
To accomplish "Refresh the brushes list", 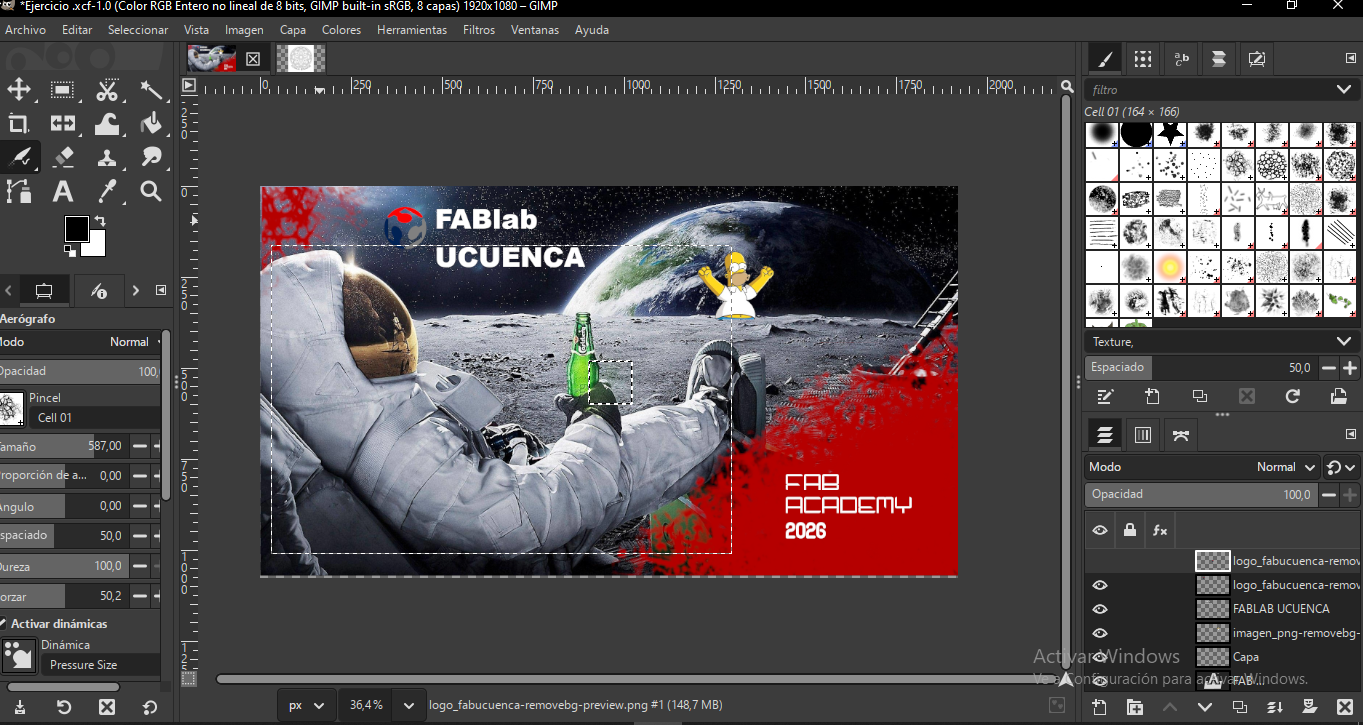I will pyautogui.click(x=1293, y=397).
